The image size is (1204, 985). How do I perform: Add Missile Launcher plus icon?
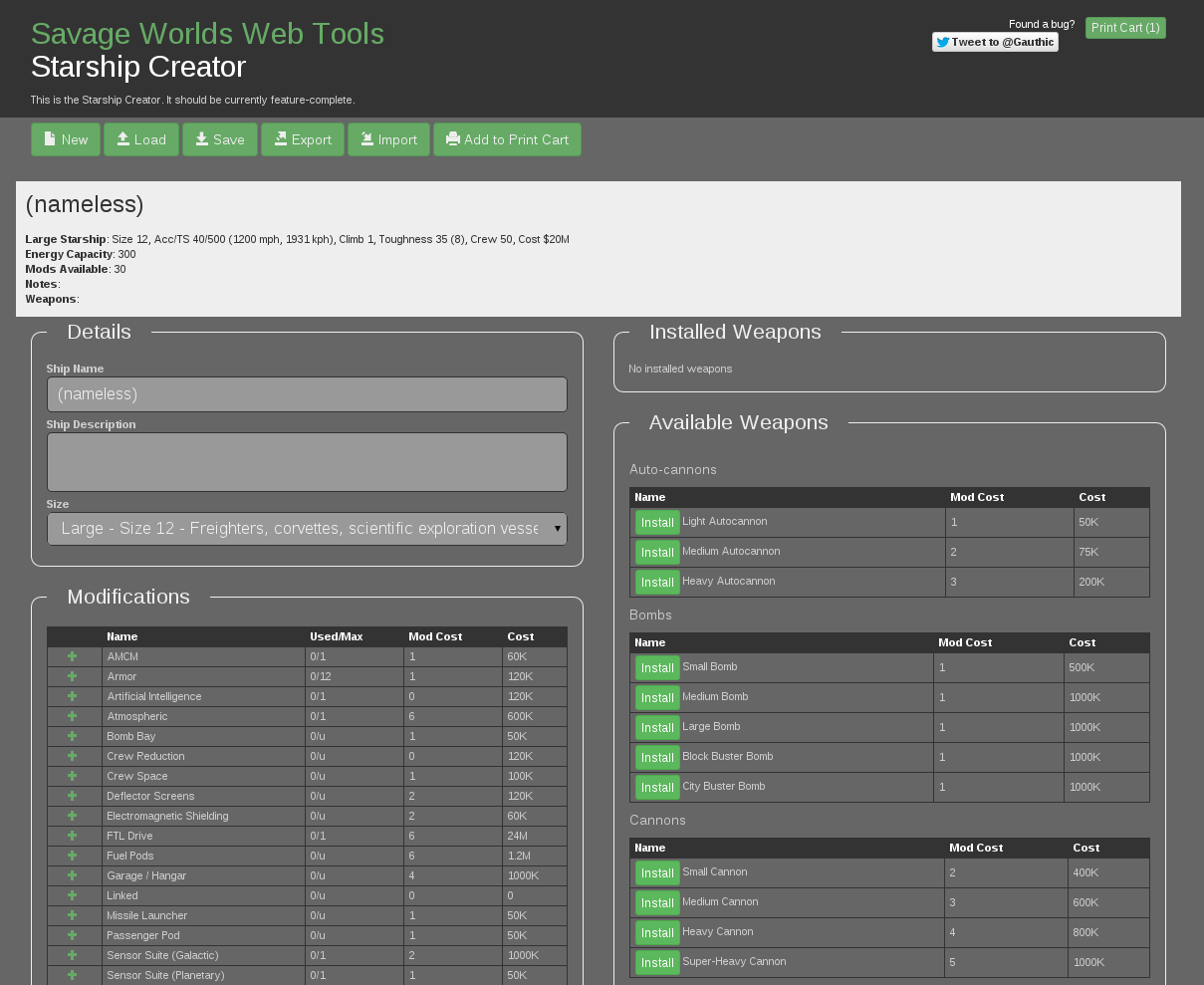click(x=72, y=915)
